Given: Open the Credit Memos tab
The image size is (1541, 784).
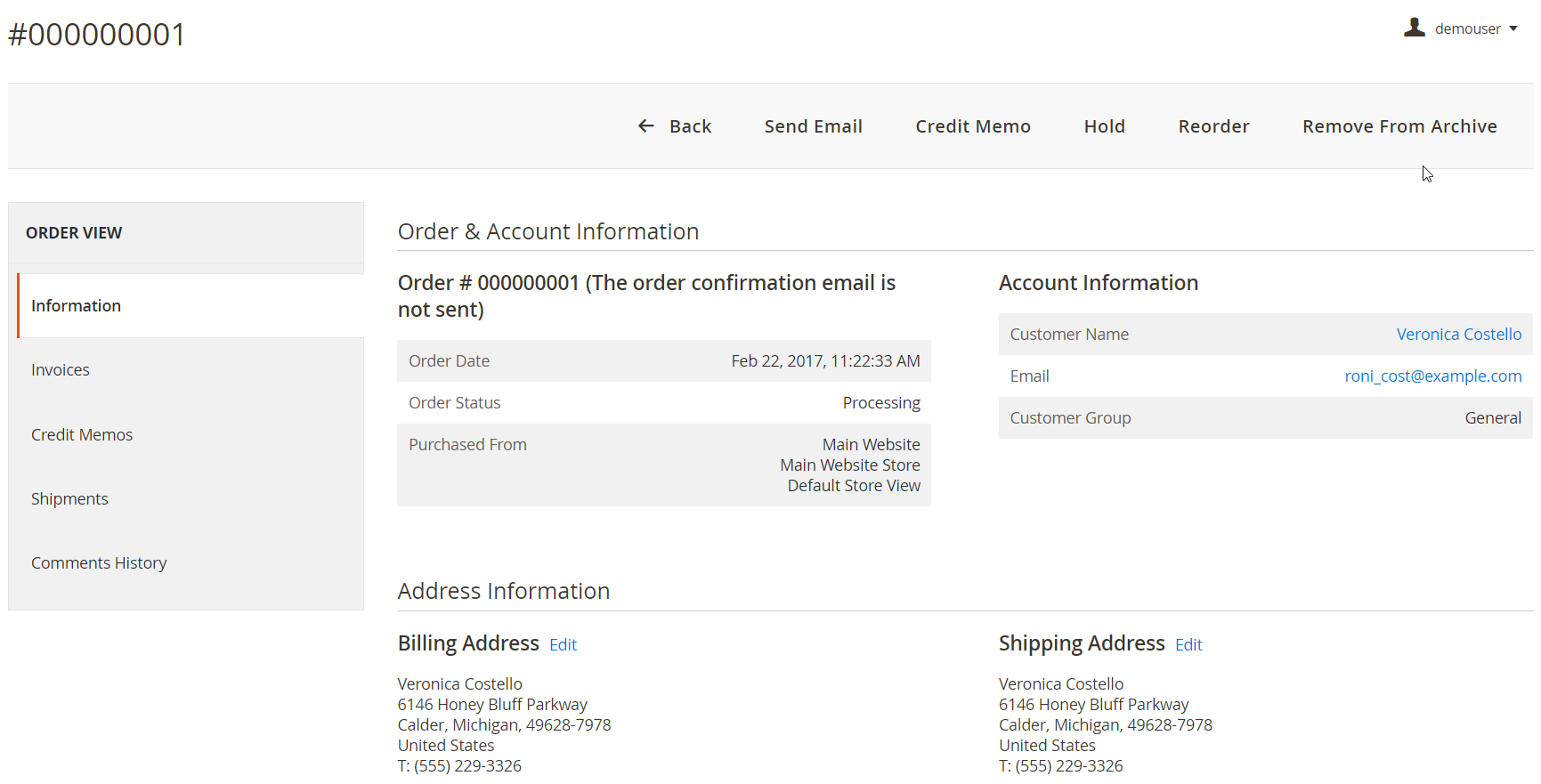Looking at the screenshot, I should point(82,435).
